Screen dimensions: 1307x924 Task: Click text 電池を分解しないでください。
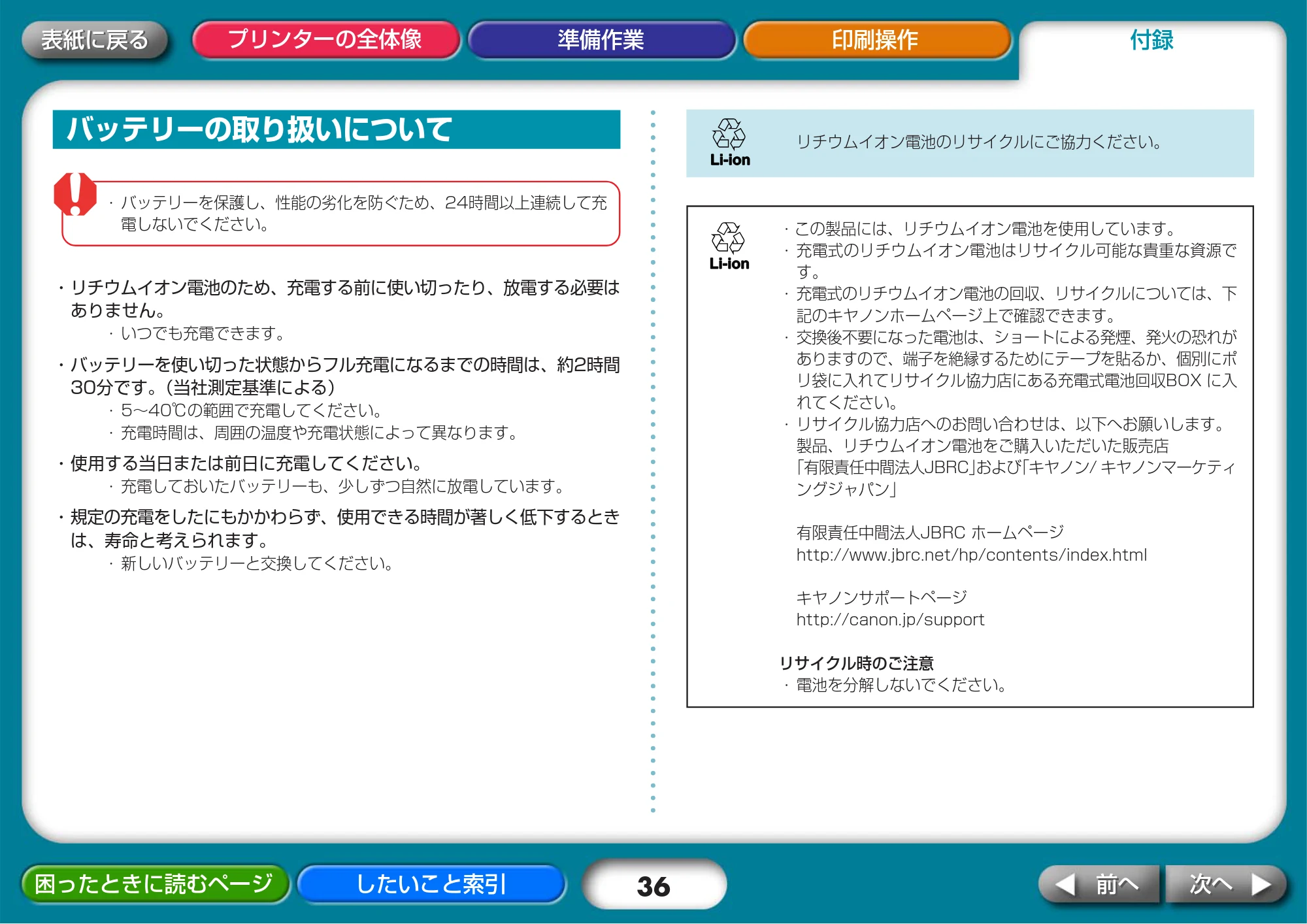click(x=901, y=685)
